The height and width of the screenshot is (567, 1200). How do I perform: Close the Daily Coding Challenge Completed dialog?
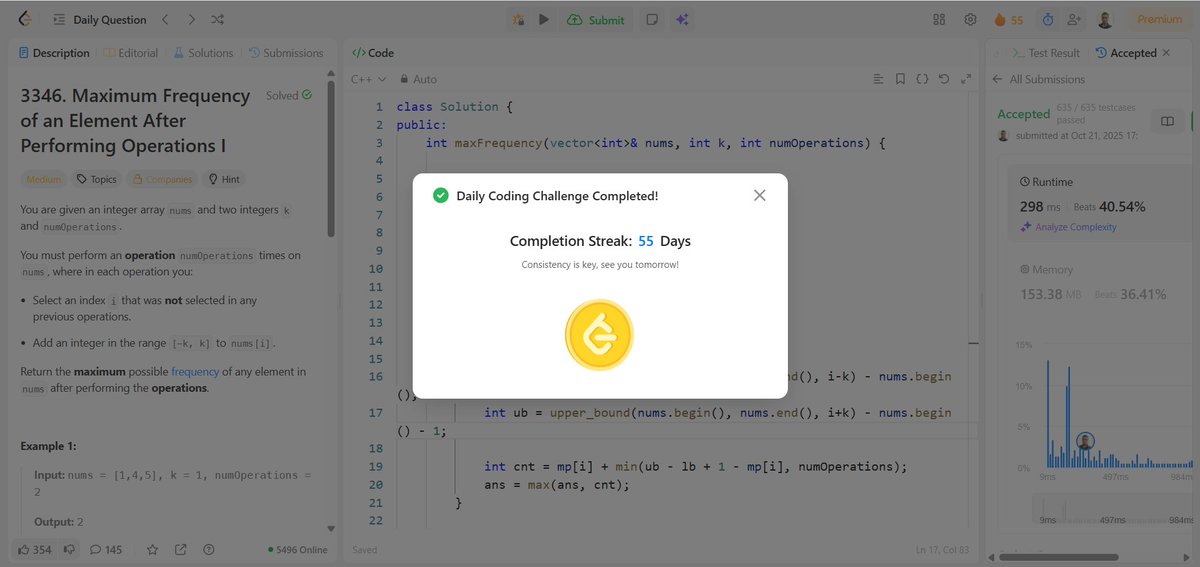click(x=759, y=195)
